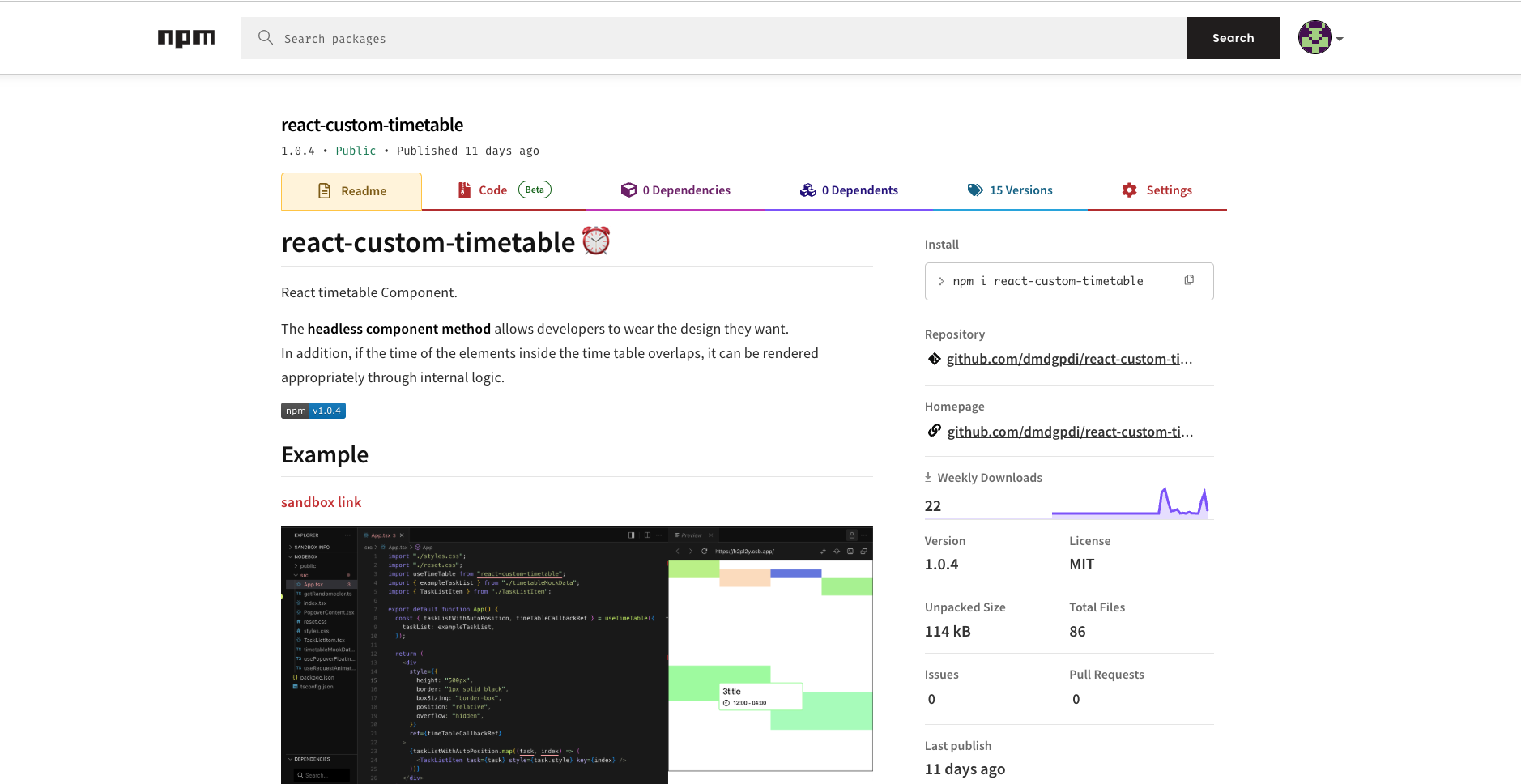Open the example sandbox screenshot image
This screenshot has height=784, width=1521.
point(577,654)
